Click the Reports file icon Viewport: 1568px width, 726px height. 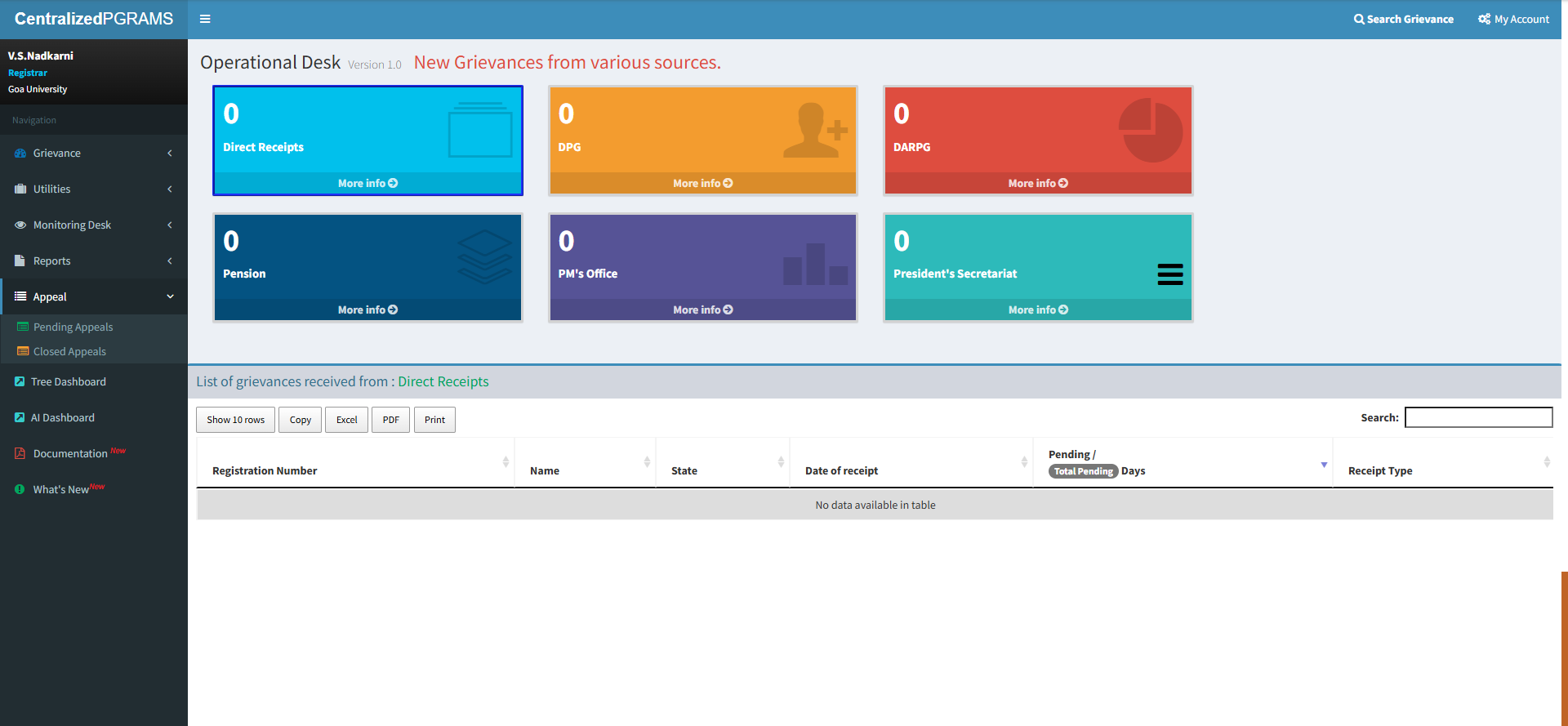pos(20,261)
